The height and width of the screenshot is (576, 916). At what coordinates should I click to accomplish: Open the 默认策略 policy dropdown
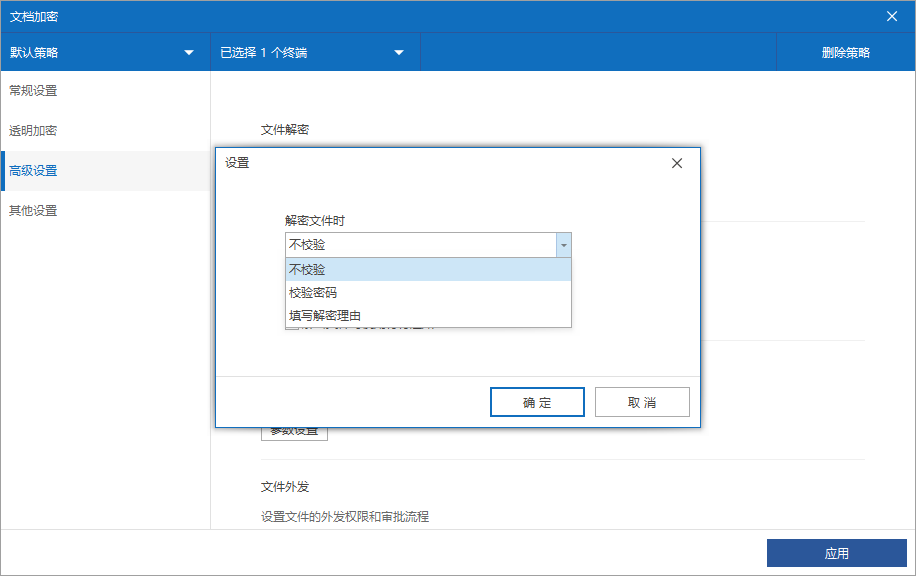coord(105,53)
